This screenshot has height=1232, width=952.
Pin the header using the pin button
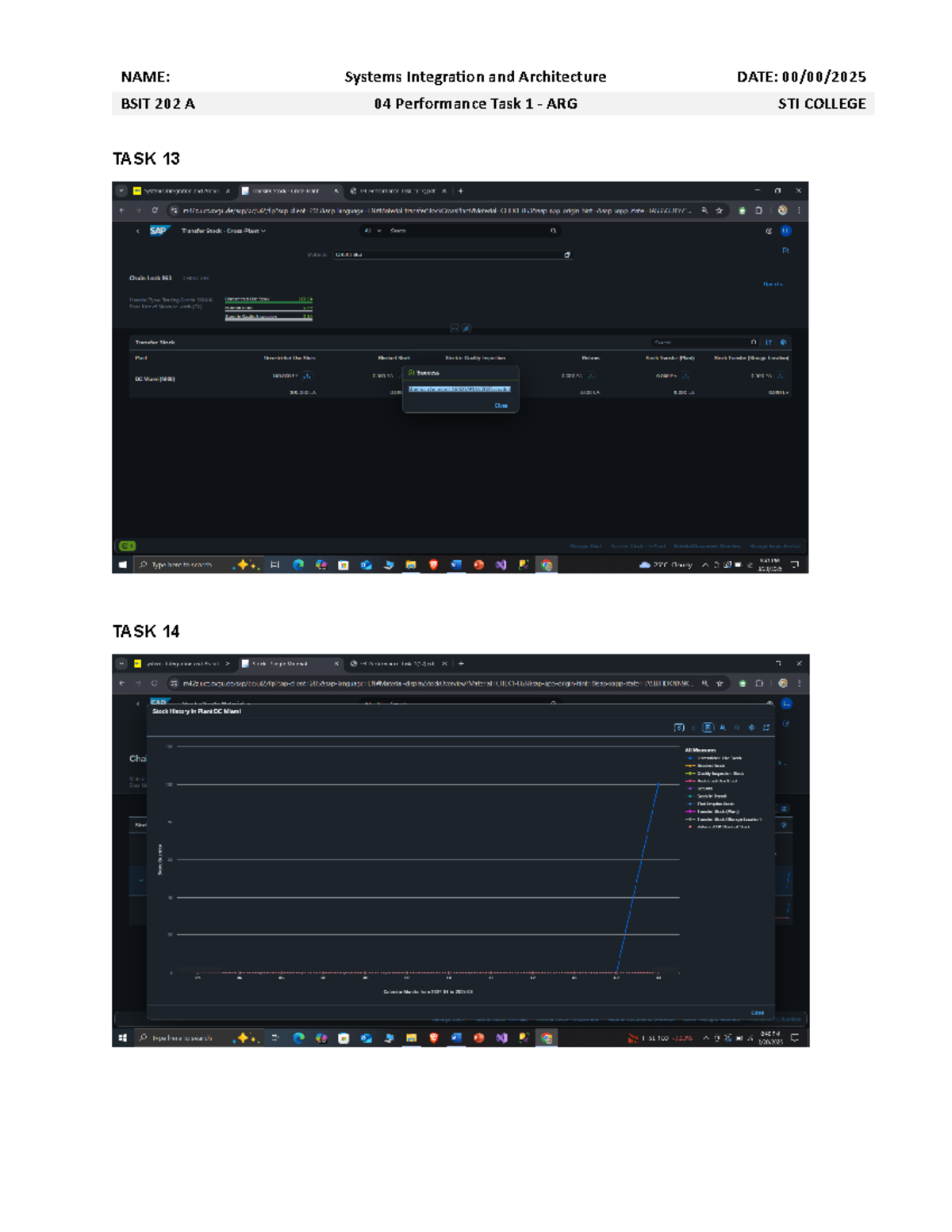pos(466,328)
